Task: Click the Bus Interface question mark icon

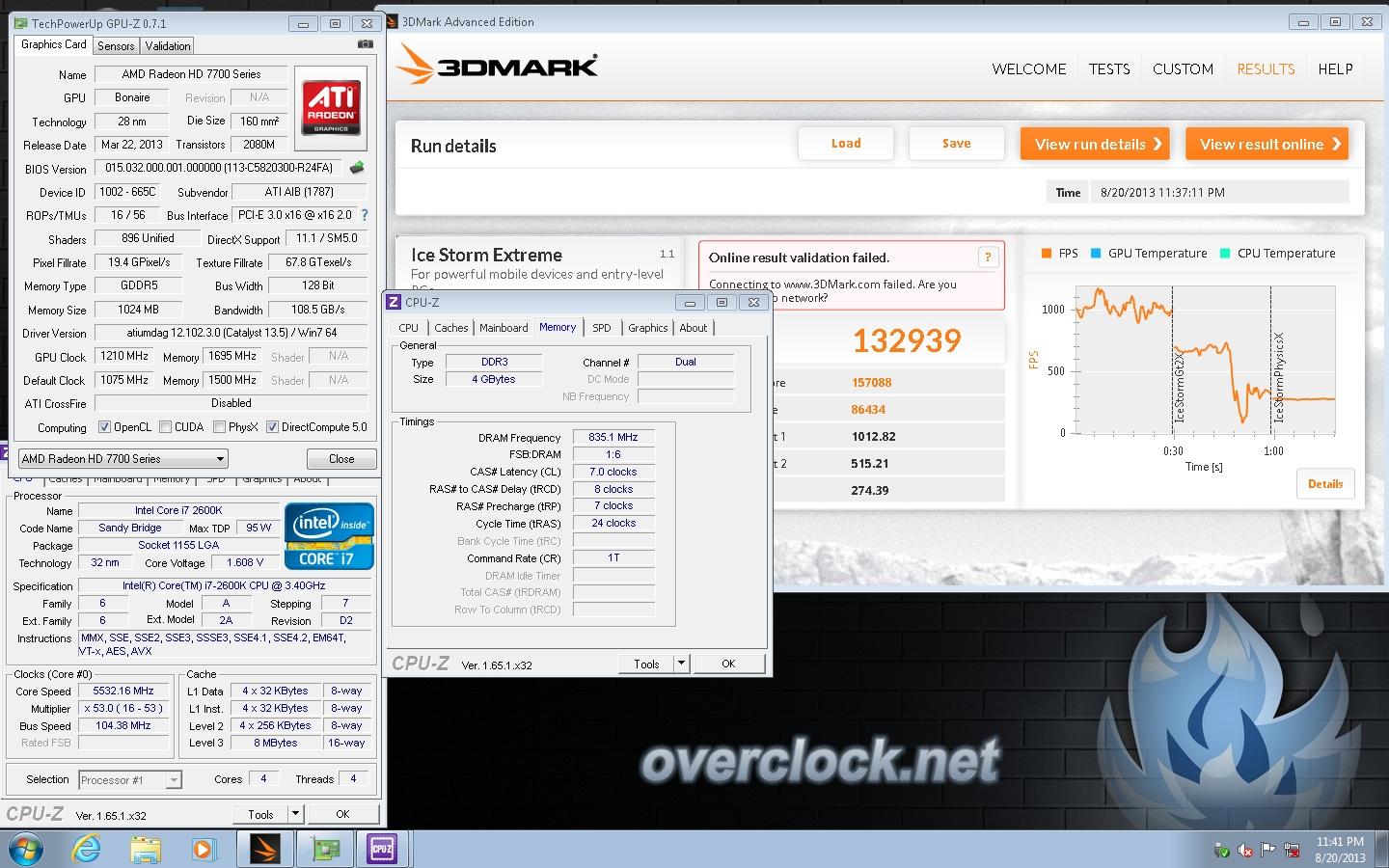Action: 364,215
